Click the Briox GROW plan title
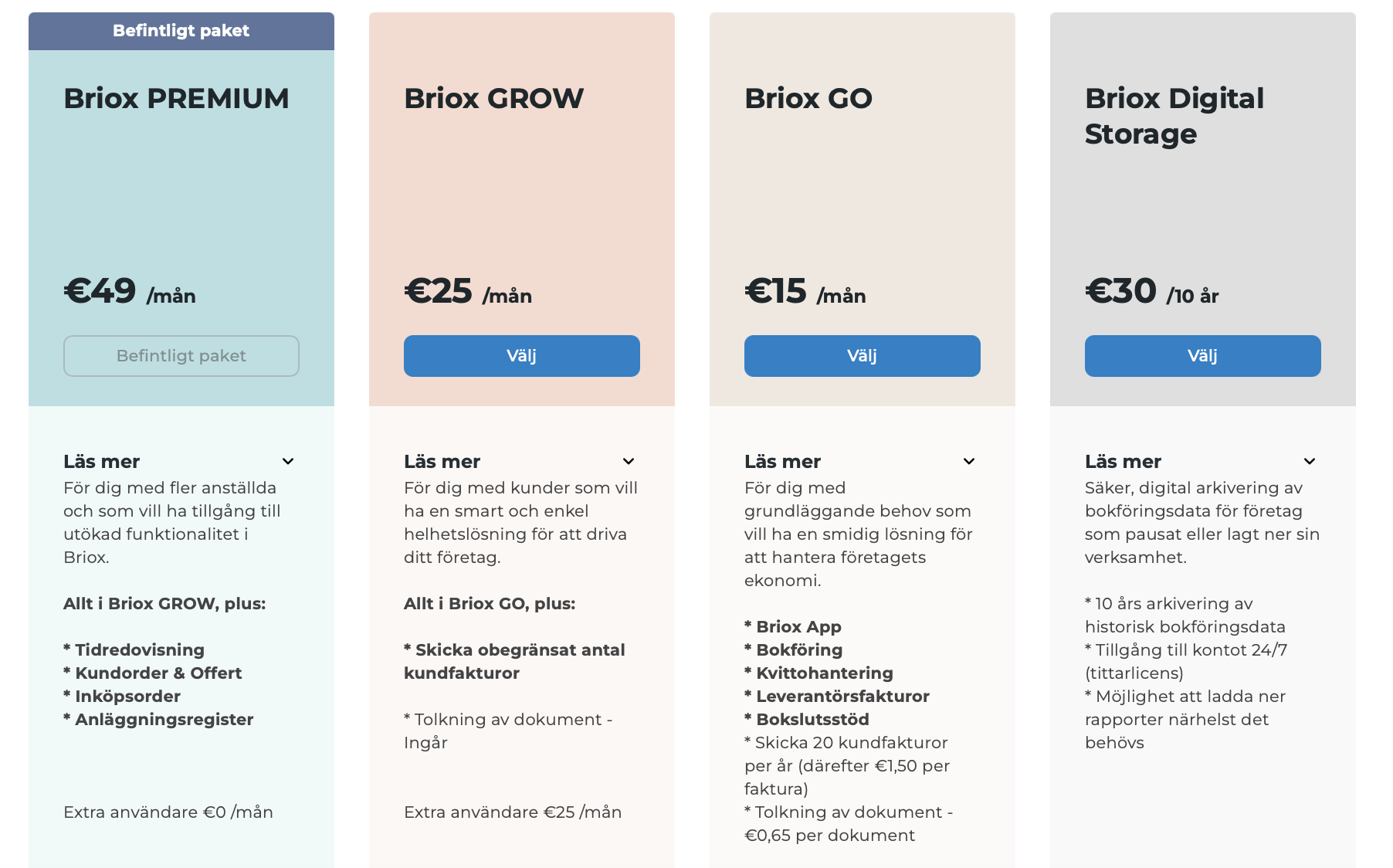Viewport: 1393px width, 868px height. (x=493, y=99)
